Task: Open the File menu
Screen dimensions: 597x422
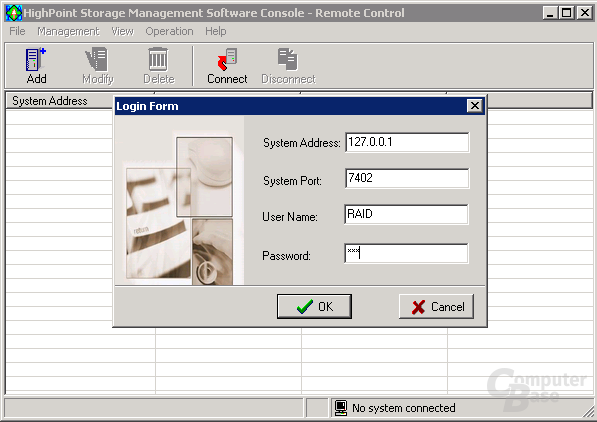Action: tap(17, 31)
